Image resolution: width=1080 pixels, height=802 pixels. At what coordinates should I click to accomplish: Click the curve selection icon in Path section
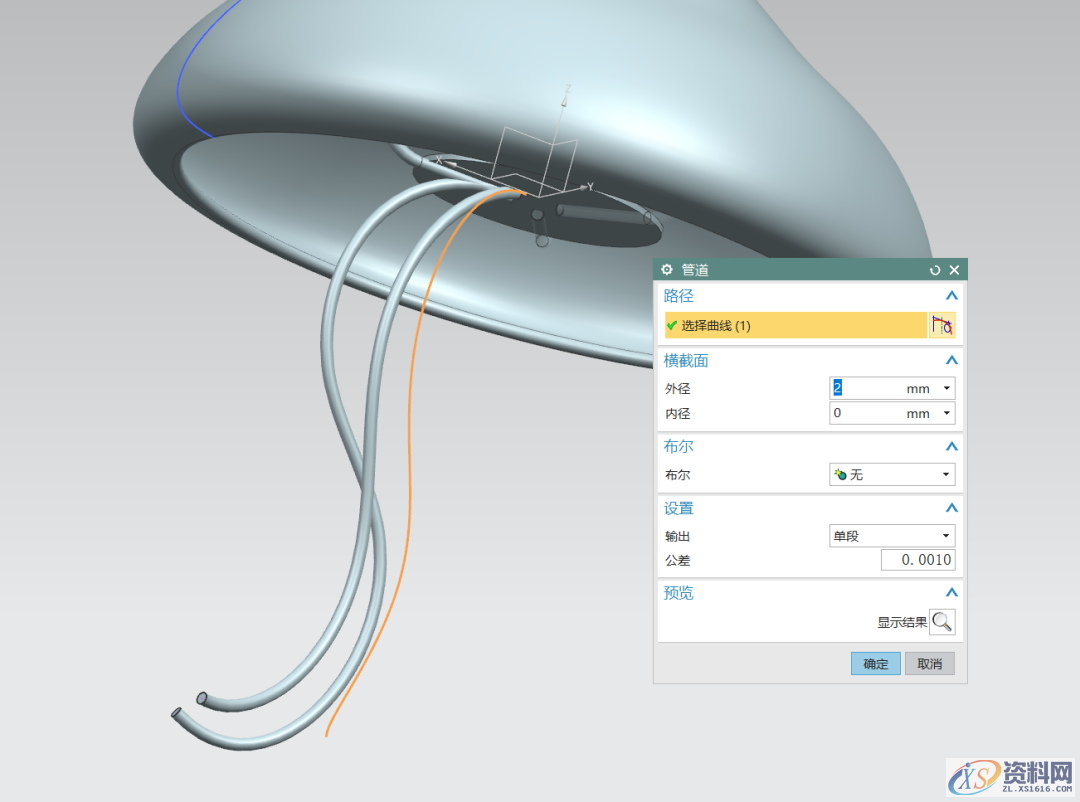pos(942,325)
